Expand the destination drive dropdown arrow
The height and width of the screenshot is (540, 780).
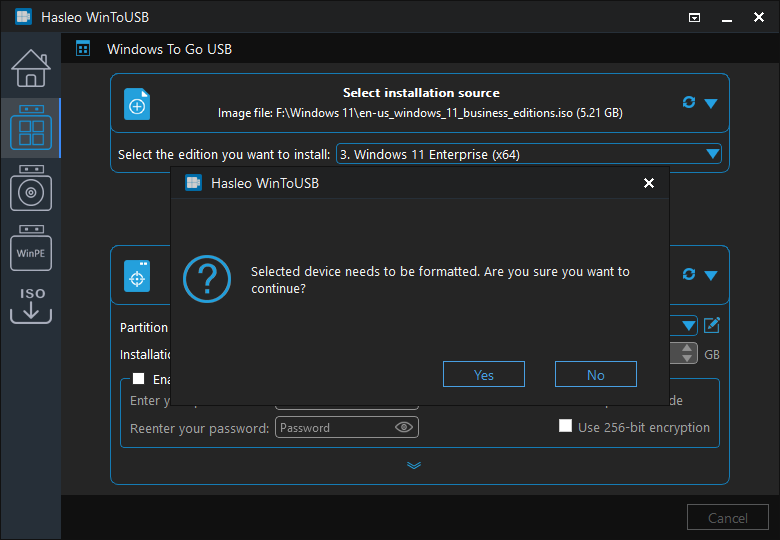click(711, 275)
